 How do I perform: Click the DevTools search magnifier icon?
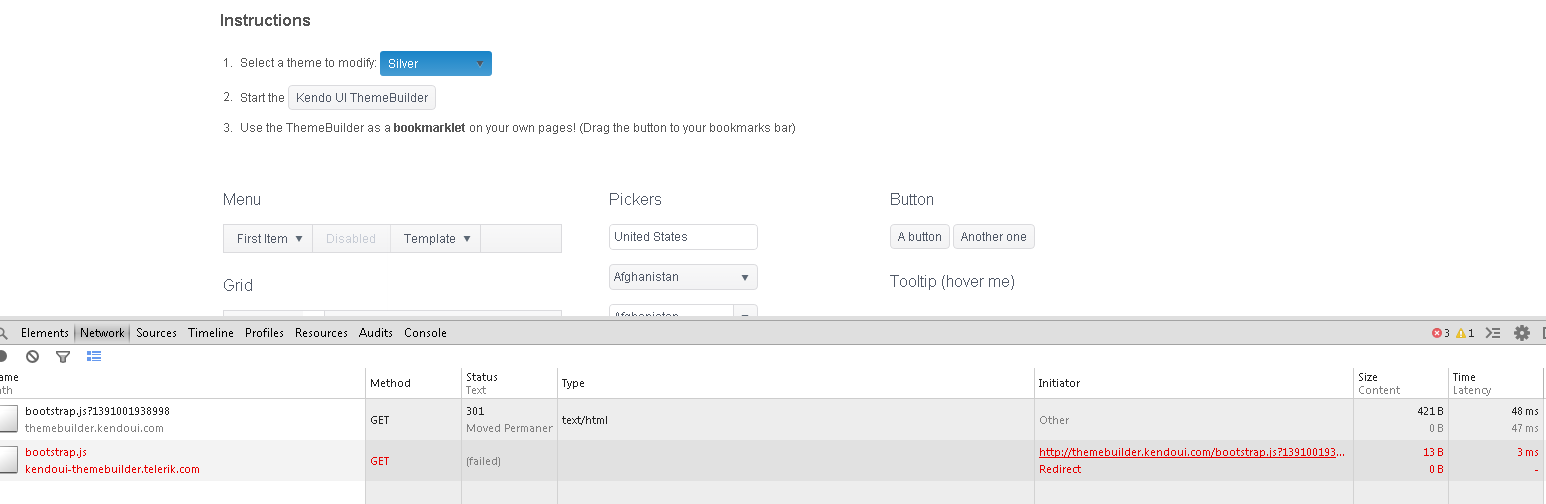4,333
